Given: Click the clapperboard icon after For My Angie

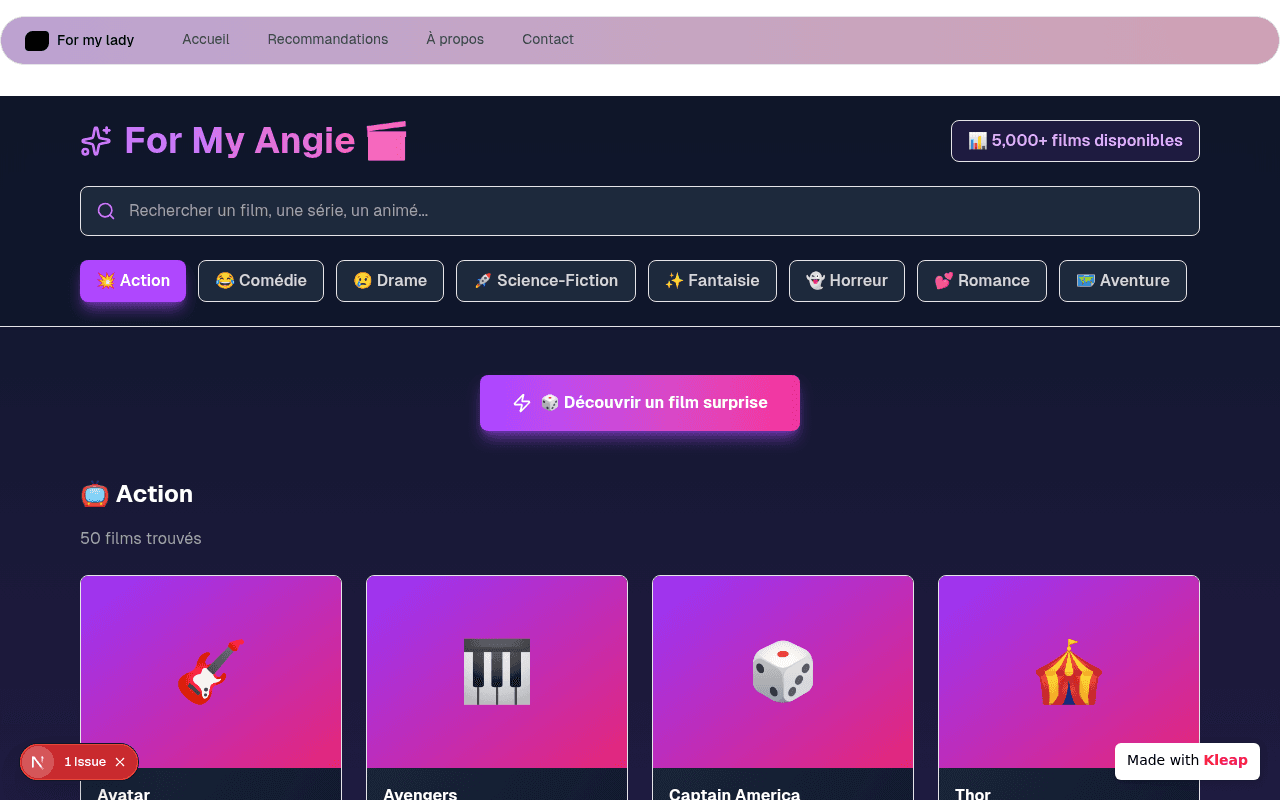Looking at the screenshot, I should [386, 141].
